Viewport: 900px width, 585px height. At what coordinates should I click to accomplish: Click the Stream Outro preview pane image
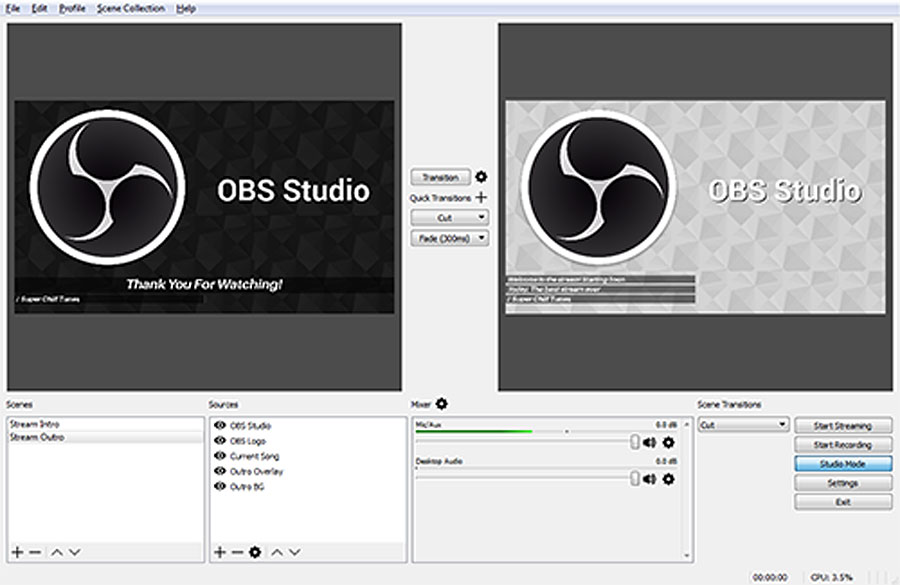[204, 207]
